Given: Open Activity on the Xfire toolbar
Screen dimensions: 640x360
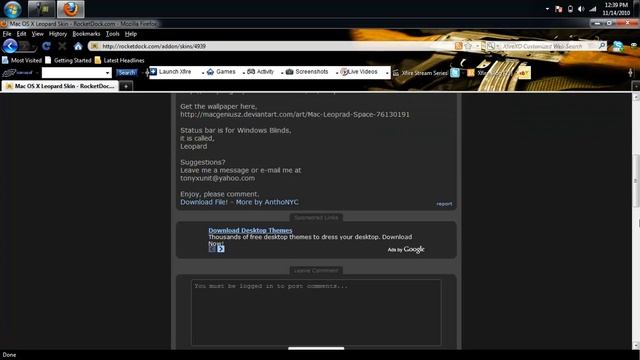Looking at the screenshot, I should [x=260, y=72].
